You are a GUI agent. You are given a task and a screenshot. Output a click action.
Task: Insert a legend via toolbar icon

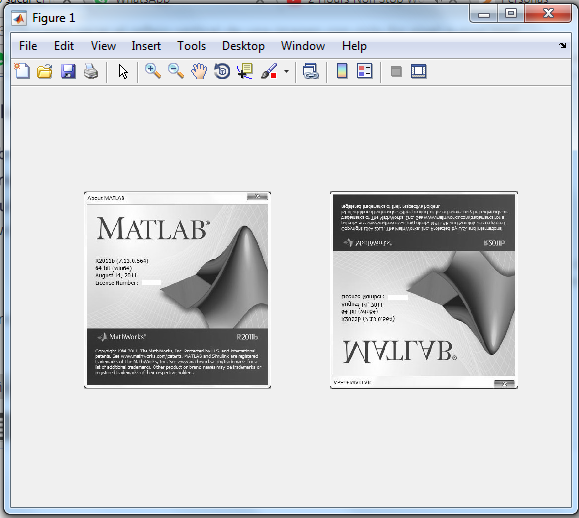pyautogui.click(x=364, y=71)
